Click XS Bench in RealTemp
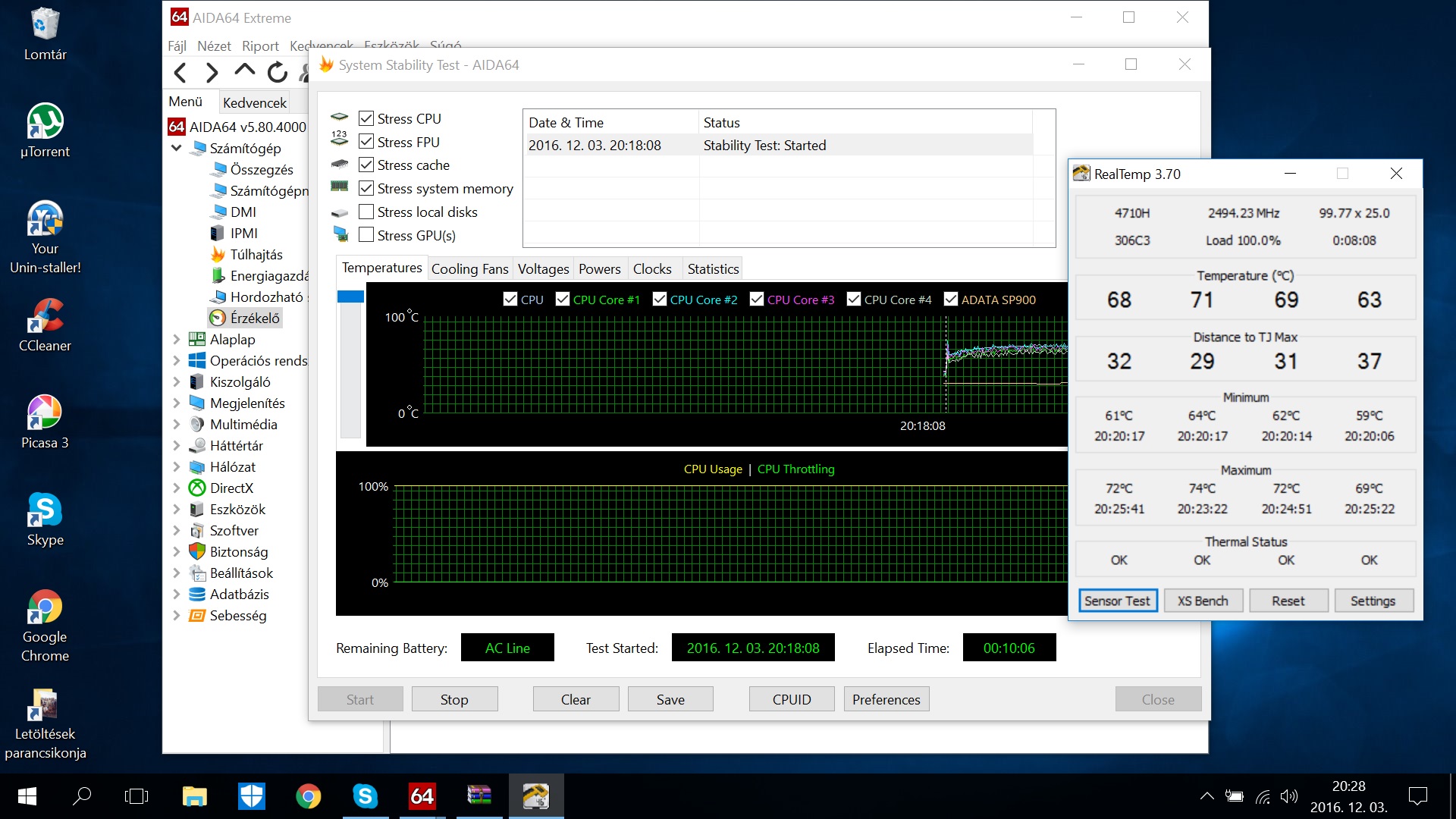1456x819 pixels. [1203, 601]
